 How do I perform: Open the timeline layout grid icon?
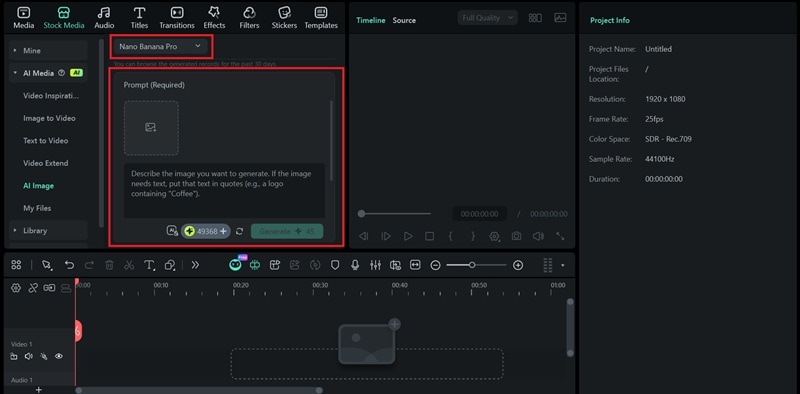pyautogui.click(x=16, y=265)
